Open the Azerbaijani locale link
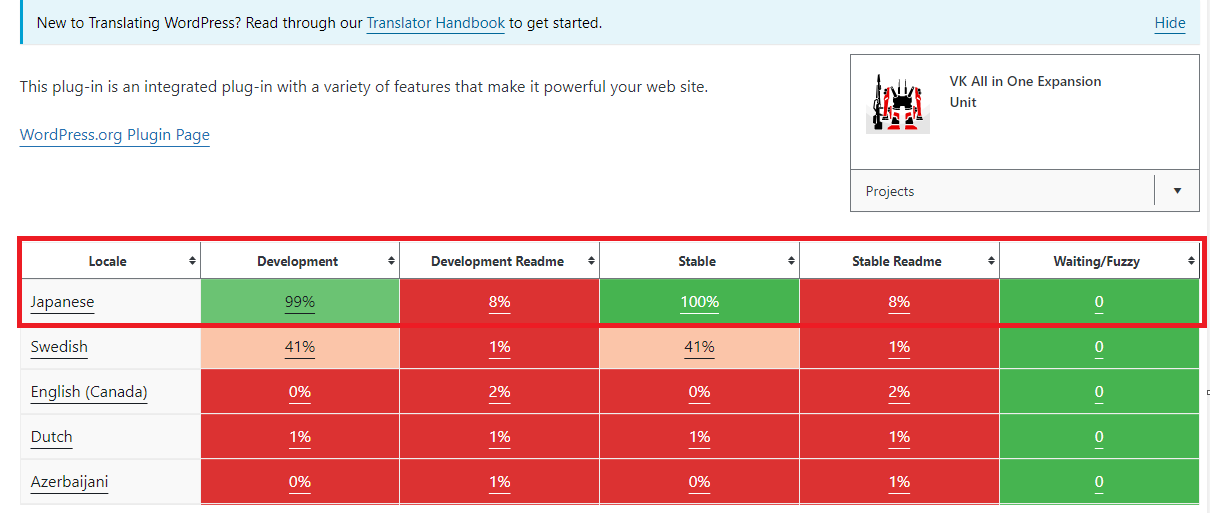 tap(69, 482)
